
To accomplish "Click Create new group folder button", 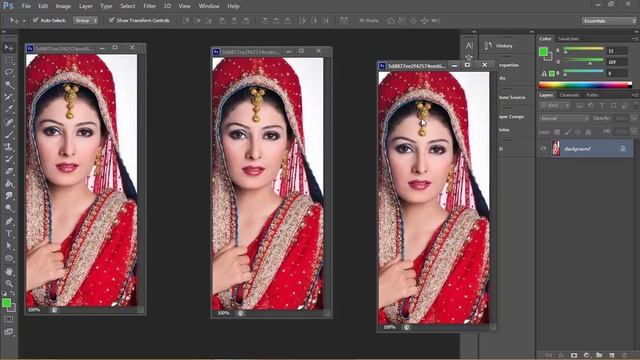I will (599, 356).
